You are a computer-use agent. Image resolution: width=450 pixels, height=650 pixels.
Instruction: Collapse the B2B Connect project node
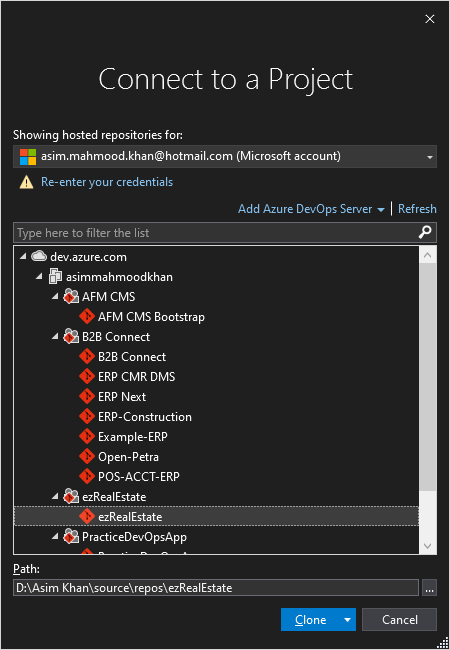[x=56, y=337]
